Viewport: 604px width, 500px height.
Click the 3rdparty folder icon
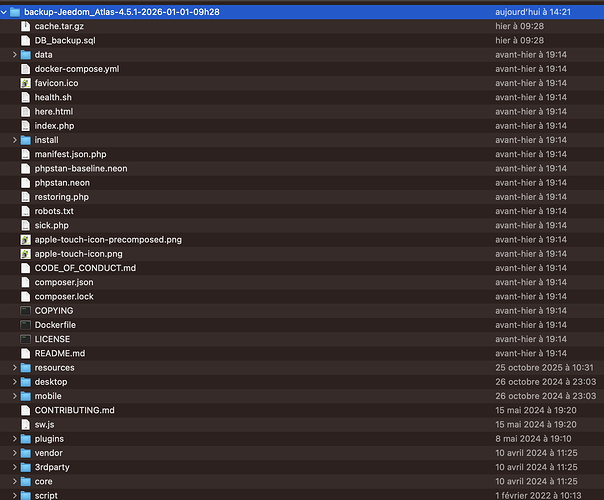click(25, 467)
